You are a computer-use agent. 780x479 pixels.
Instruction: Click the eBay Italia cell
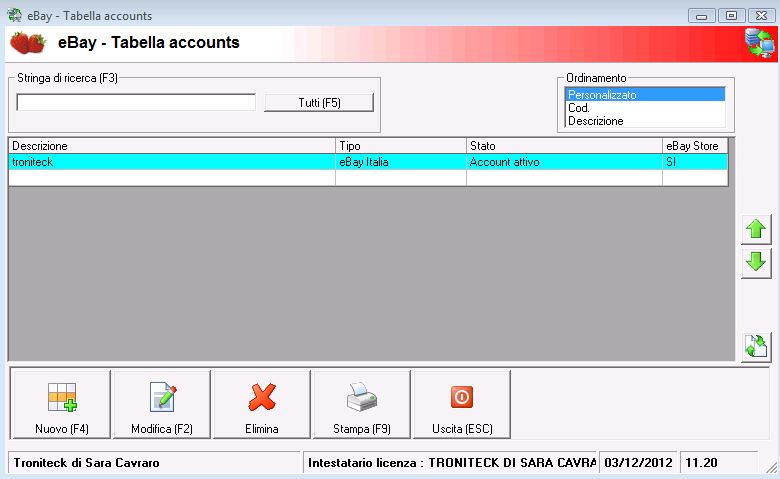point(401,162)
